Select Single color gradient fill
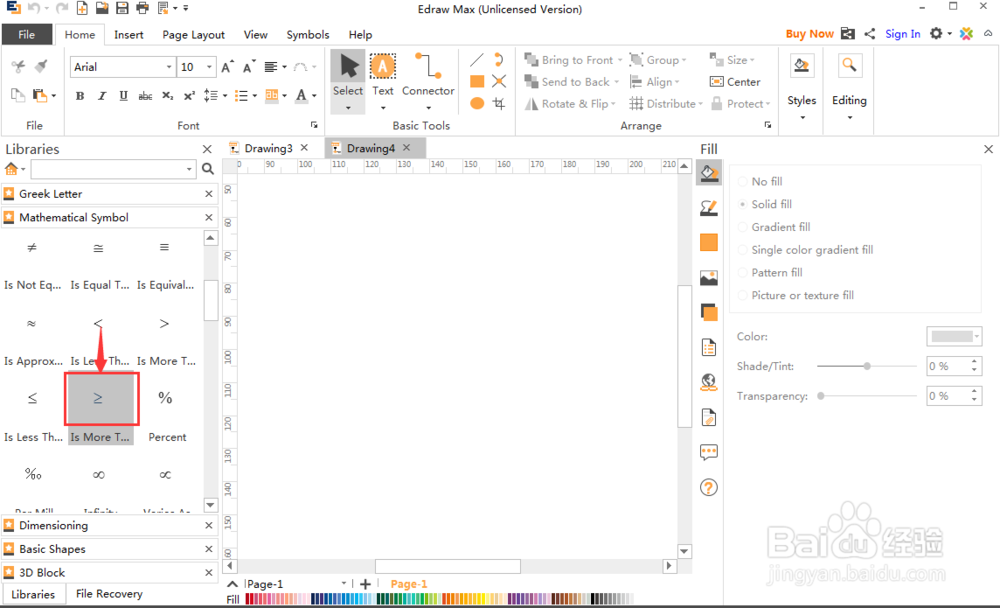Screen dimensions: 1000x608 coord(805,250)
